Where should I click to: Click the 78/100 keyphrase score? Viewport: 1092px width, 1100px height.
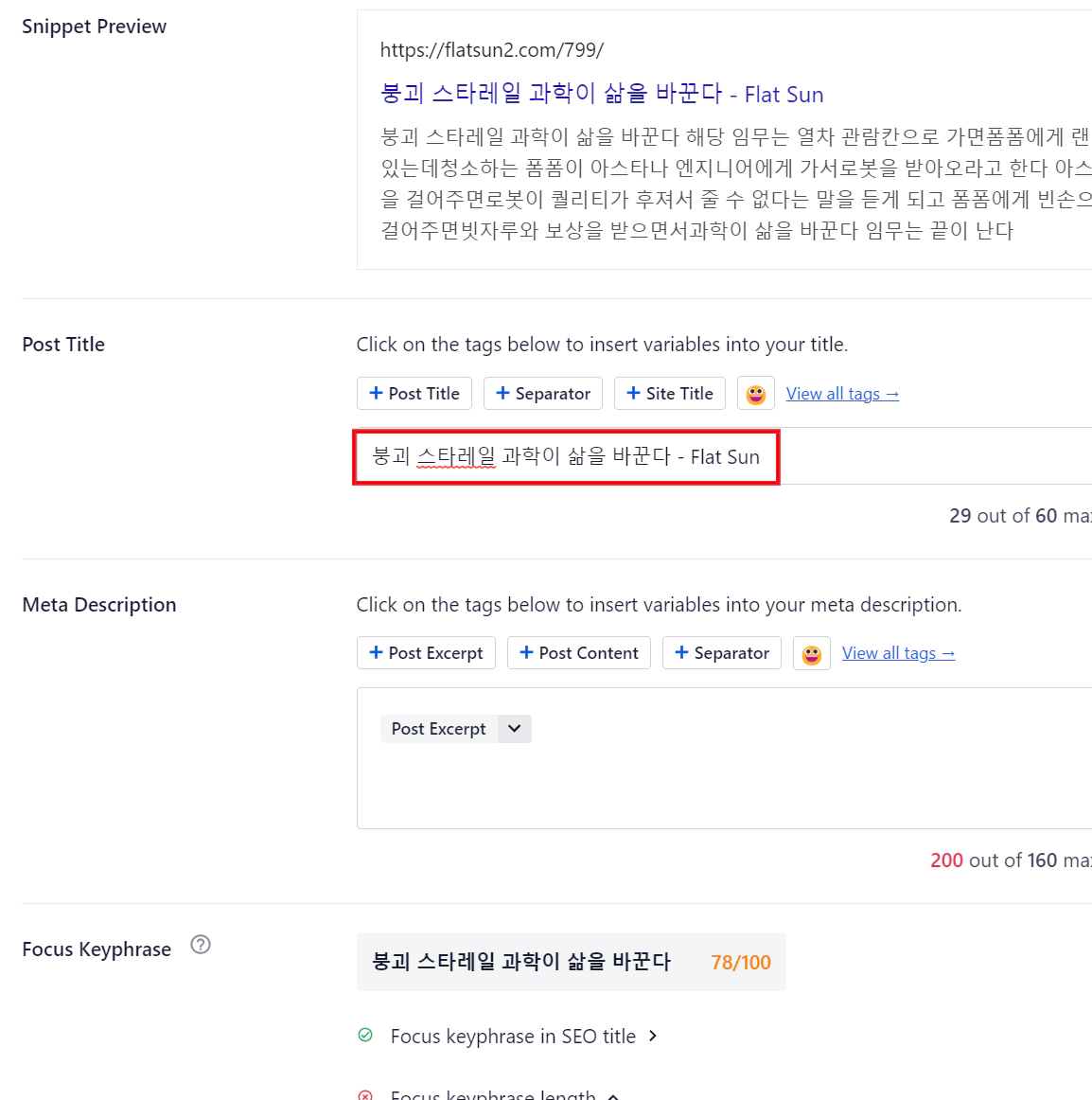[741, 963]
